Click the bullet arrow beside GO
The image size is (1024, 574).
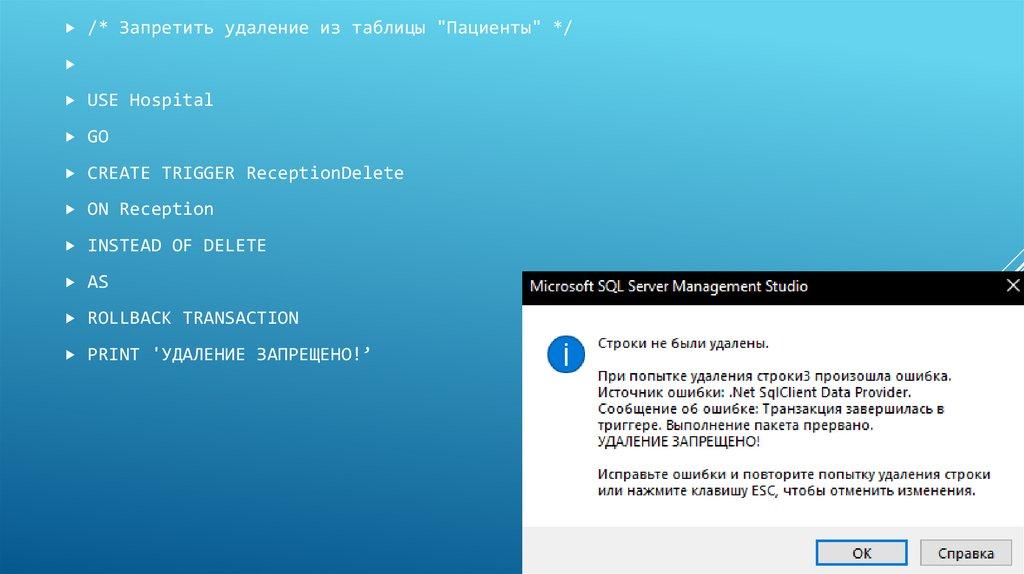pos(70,137)
